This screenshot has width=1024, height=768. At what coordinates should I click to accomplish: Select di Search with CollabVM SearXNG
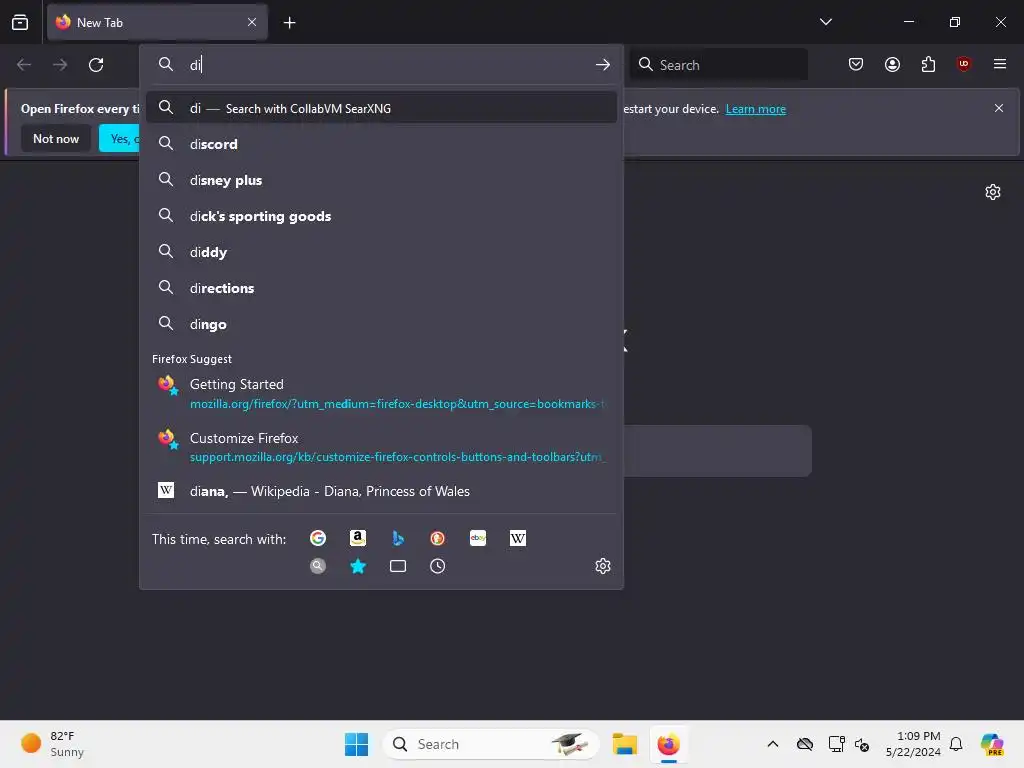coord(381,108)
